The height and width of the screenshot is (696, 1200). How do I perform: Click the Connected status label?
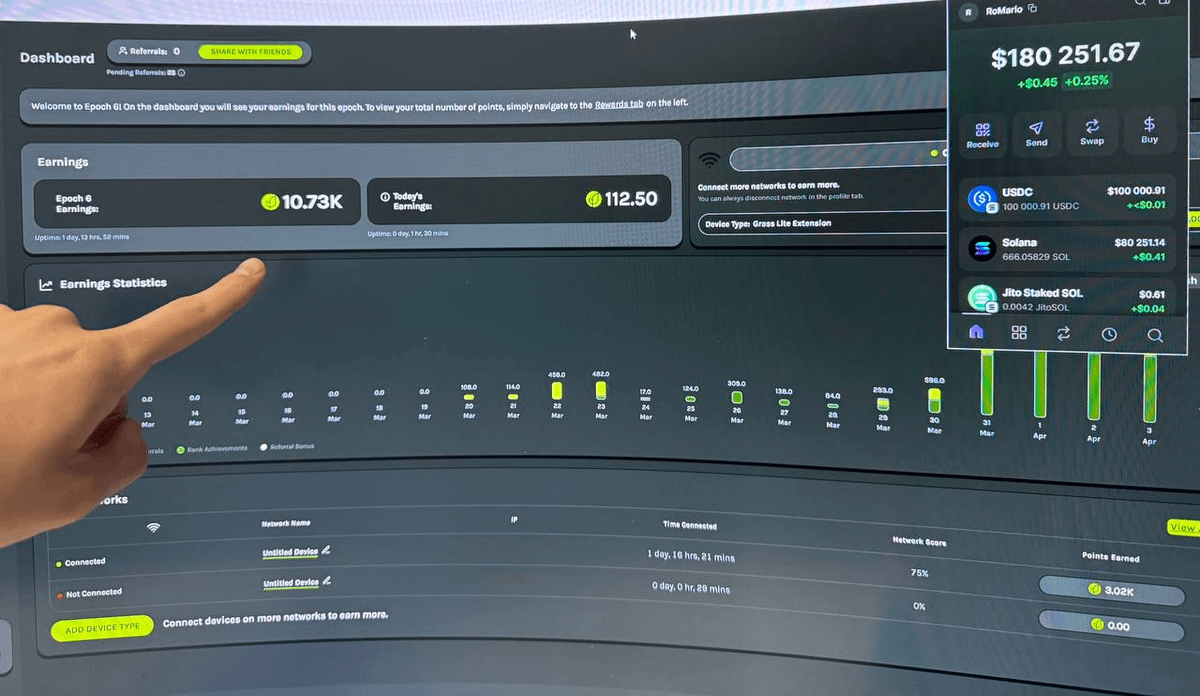[x=85, y=562]
